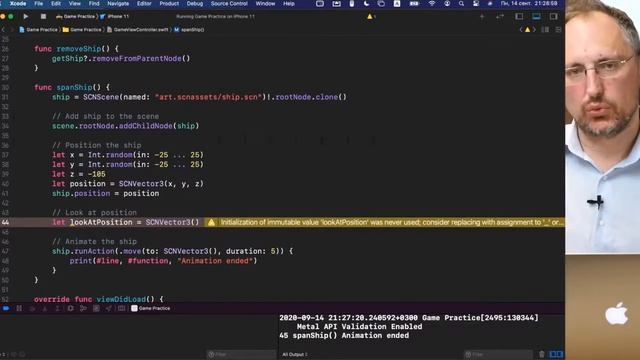Screen dimensions: 640x360
Task: Click the warning icon on line 44
Action: (x=211, y=222)
